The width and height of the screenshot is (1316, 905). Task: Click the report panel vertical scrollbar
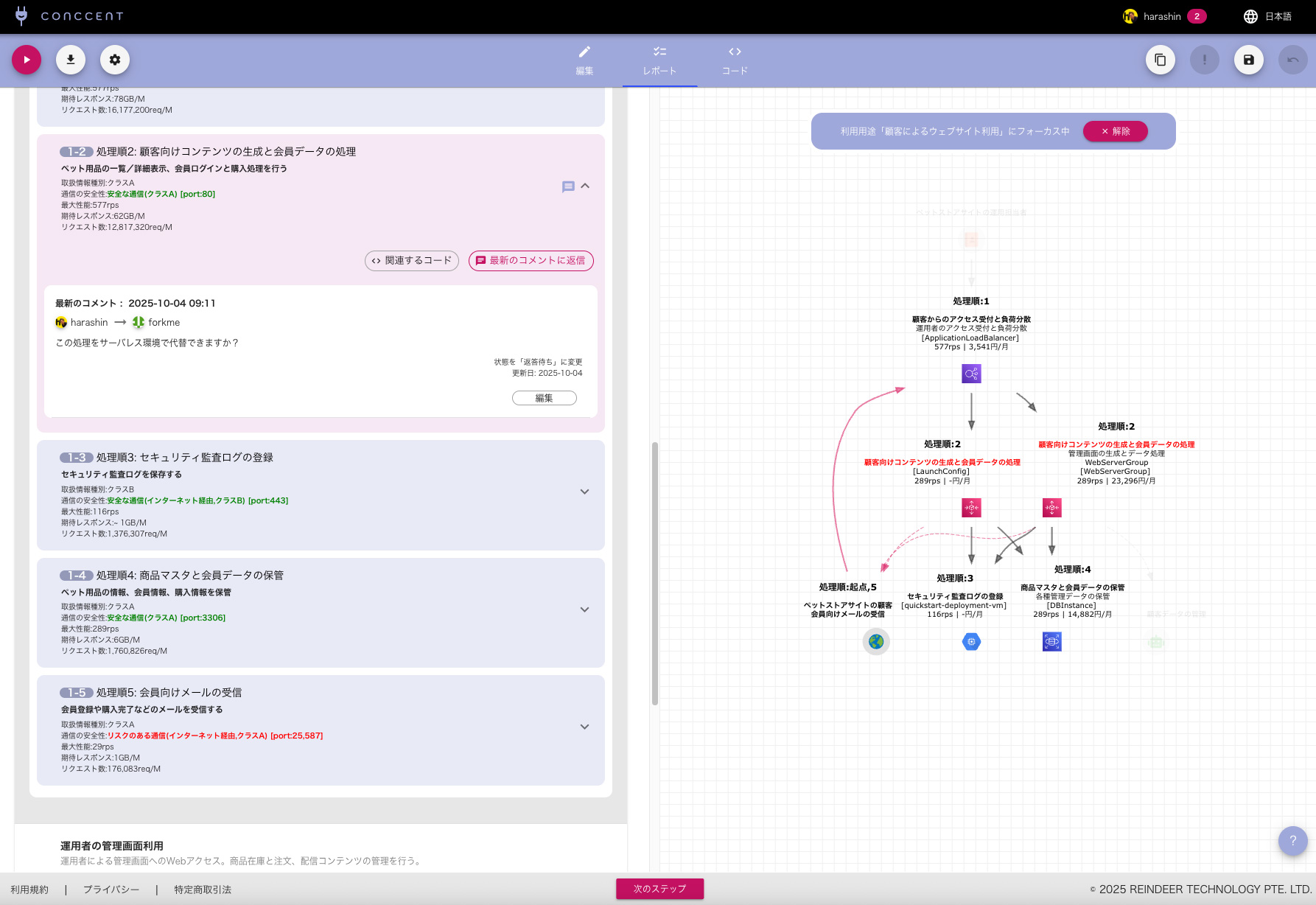654,573
